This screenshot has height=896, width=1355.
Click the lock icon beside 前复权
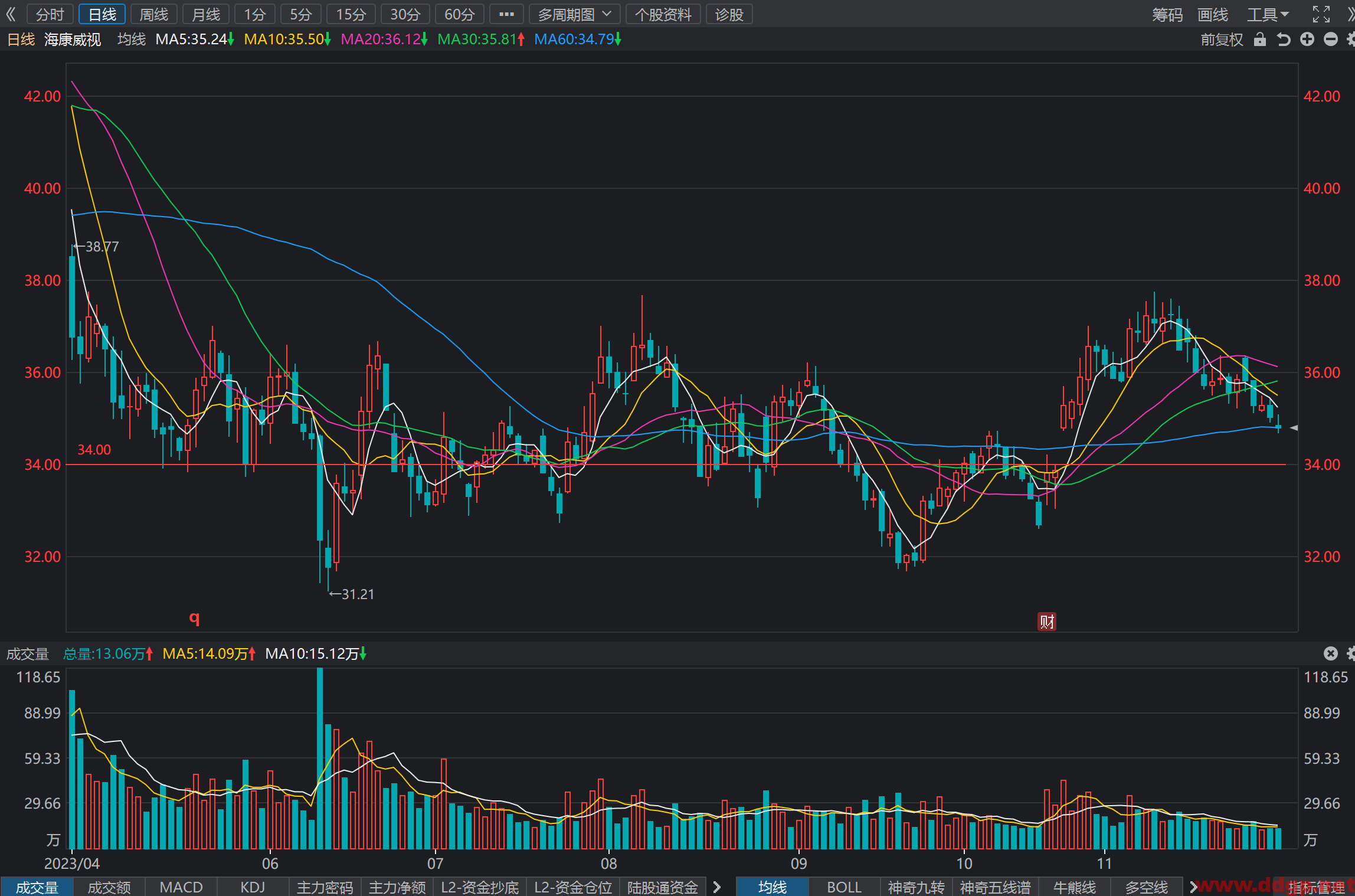tap(1260, 40)
